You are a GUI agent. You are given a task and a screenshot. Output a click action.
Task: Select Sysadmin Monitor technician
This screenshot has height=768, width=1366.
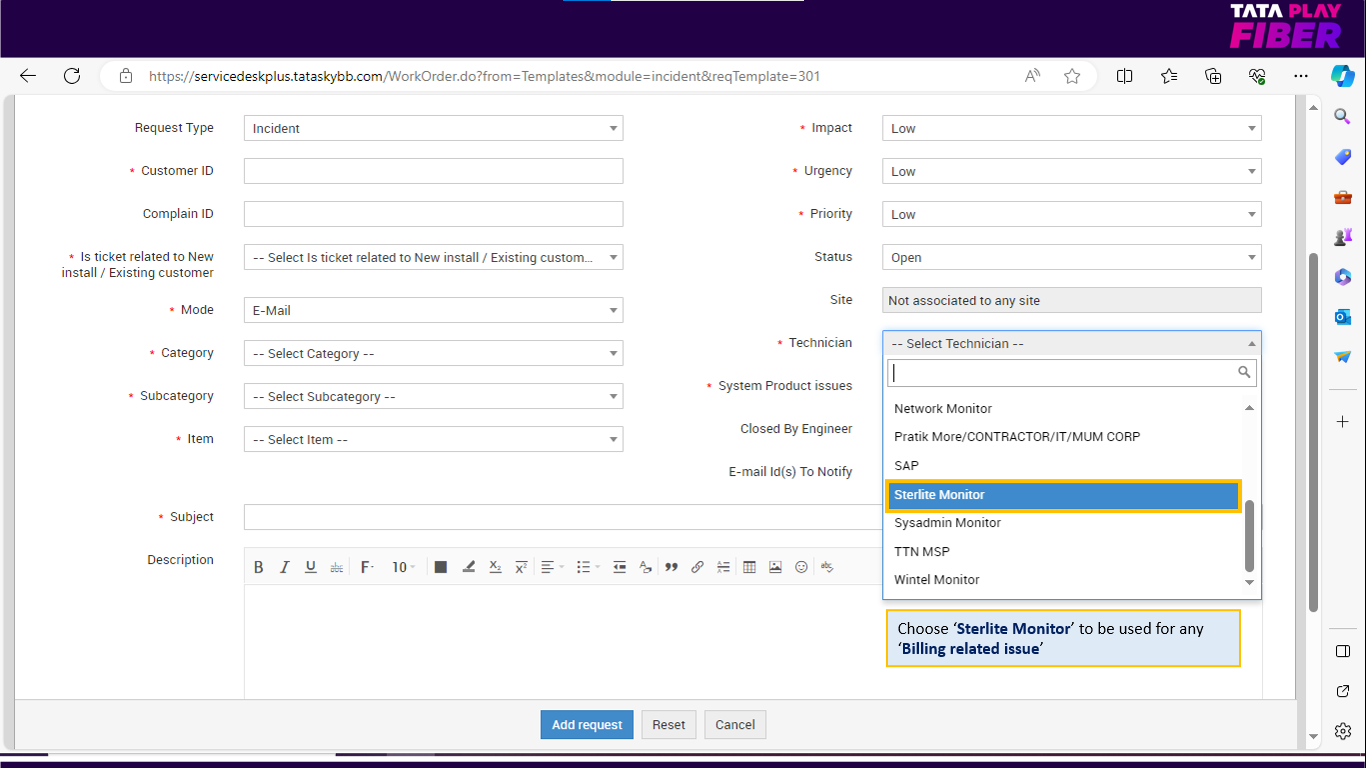[1064, 523]
